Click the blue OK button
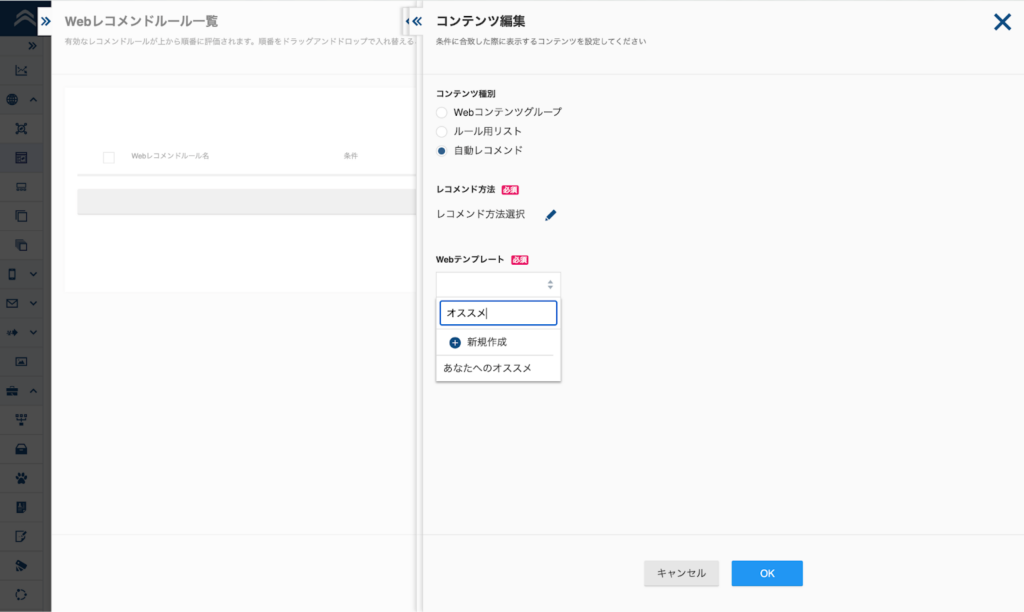The height and width of the screenshot is (612, 1024). [x=767, y=573]
